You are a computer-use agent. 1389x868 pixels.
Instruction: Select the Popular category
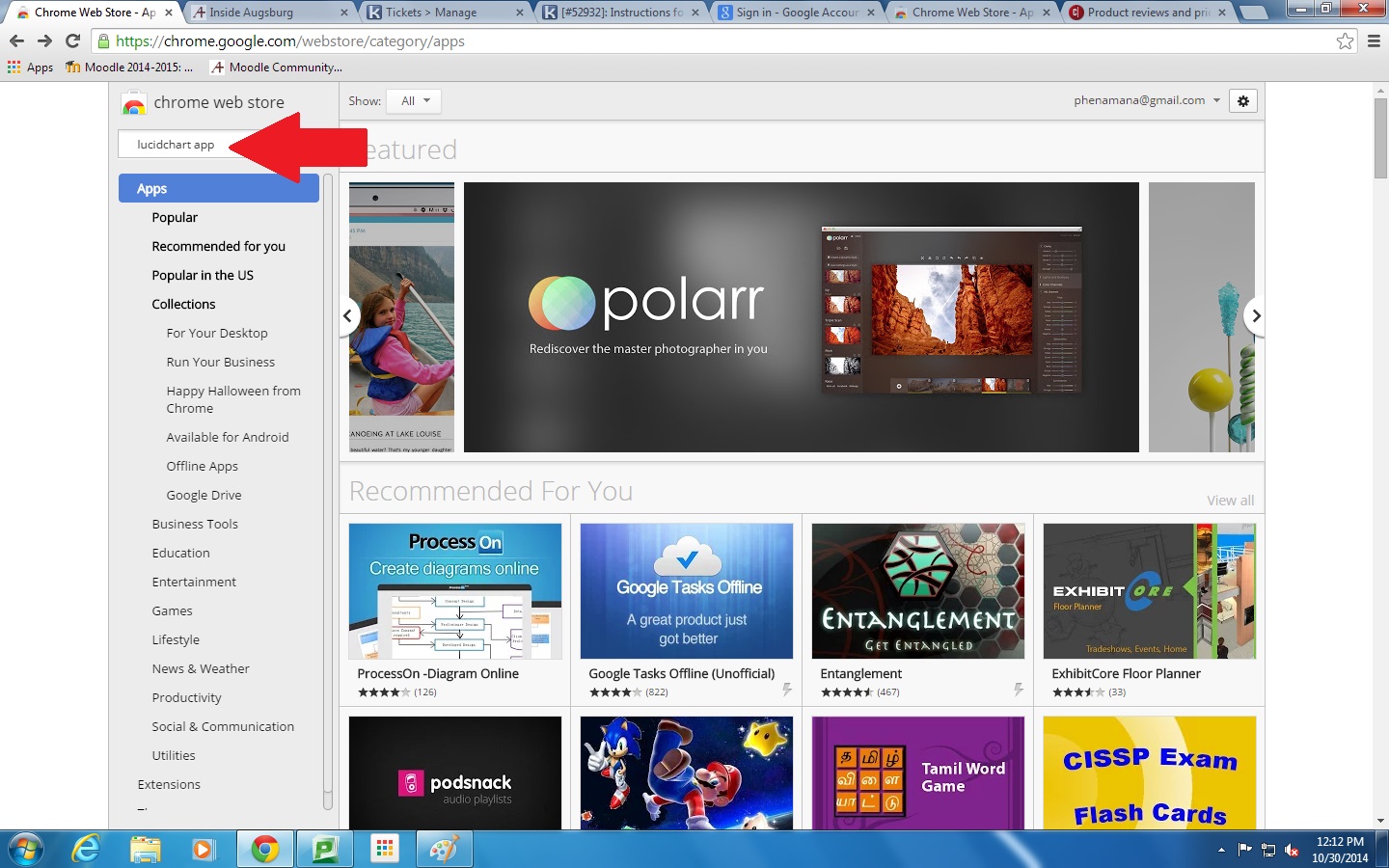coord(175,218)
